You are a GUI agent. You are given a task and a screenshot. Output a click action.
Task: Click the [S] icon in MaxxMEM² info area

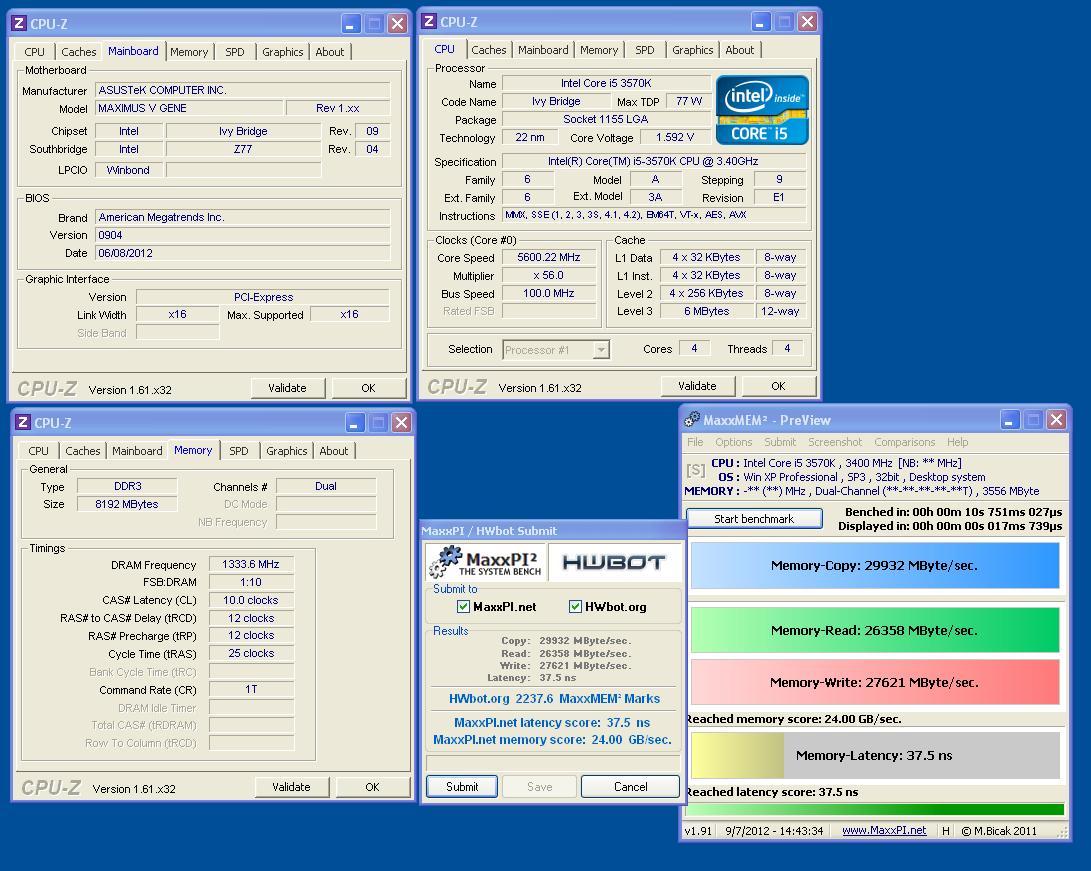(695, 470)
